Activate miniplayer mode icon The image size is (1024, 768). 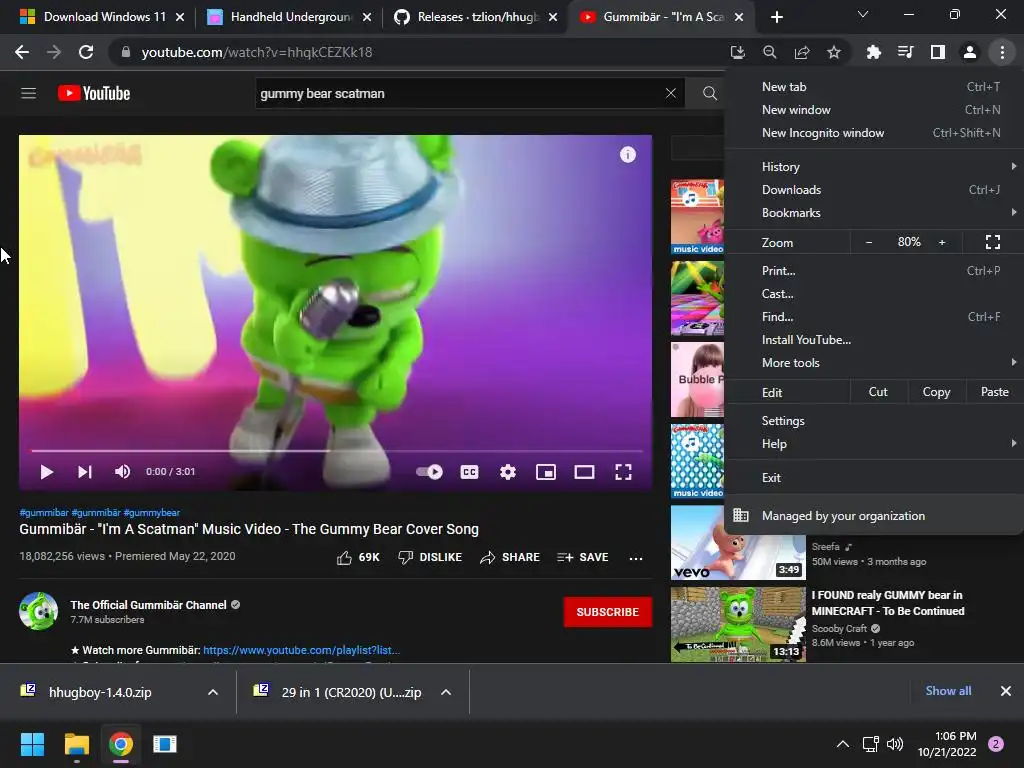coord(546,472)
